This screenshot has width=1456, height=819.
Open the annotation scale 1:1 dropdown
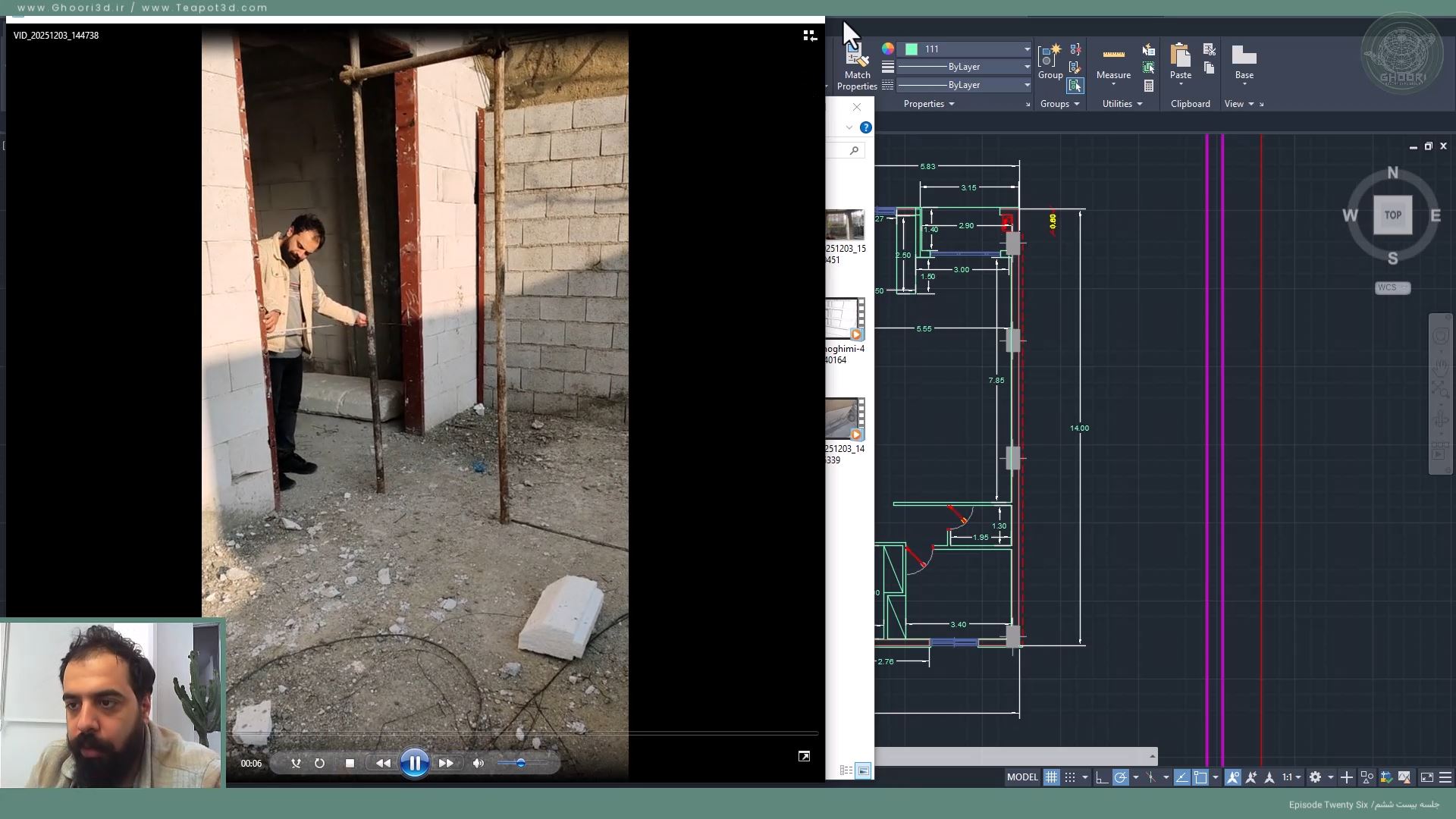coord(1291,777)
